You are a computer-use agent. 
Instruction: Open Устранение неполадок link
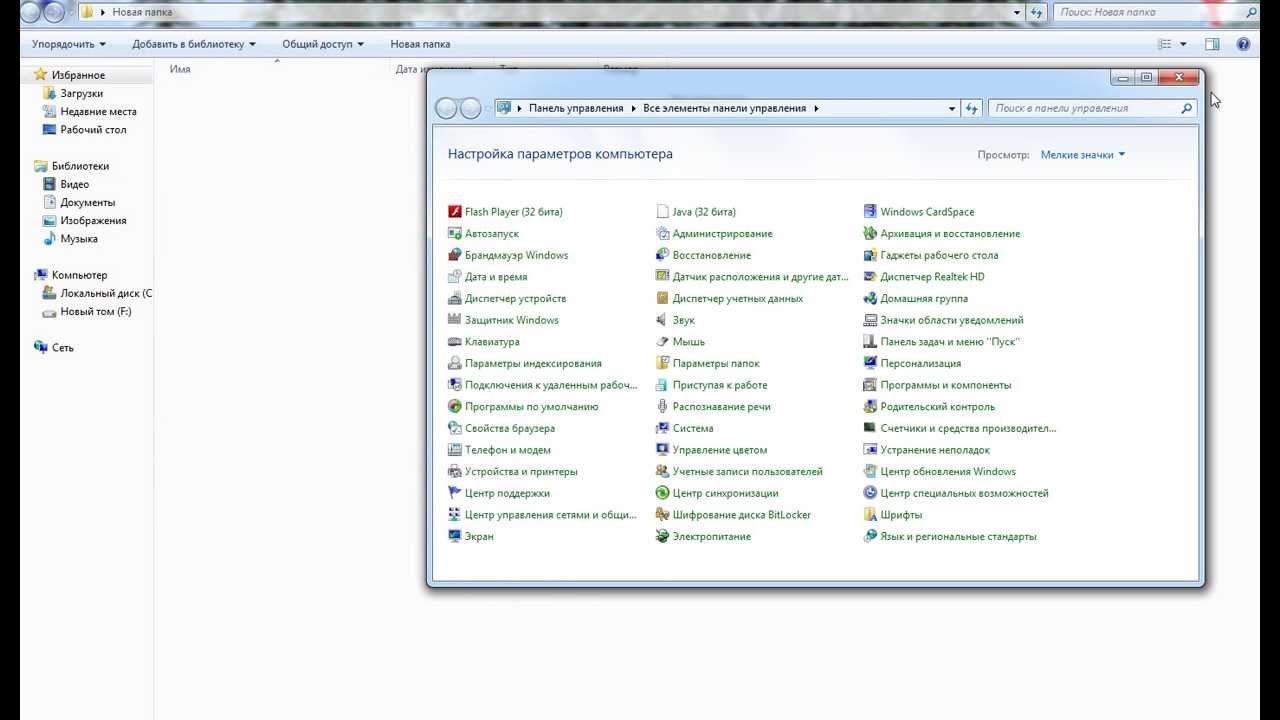tap(935, 450)
